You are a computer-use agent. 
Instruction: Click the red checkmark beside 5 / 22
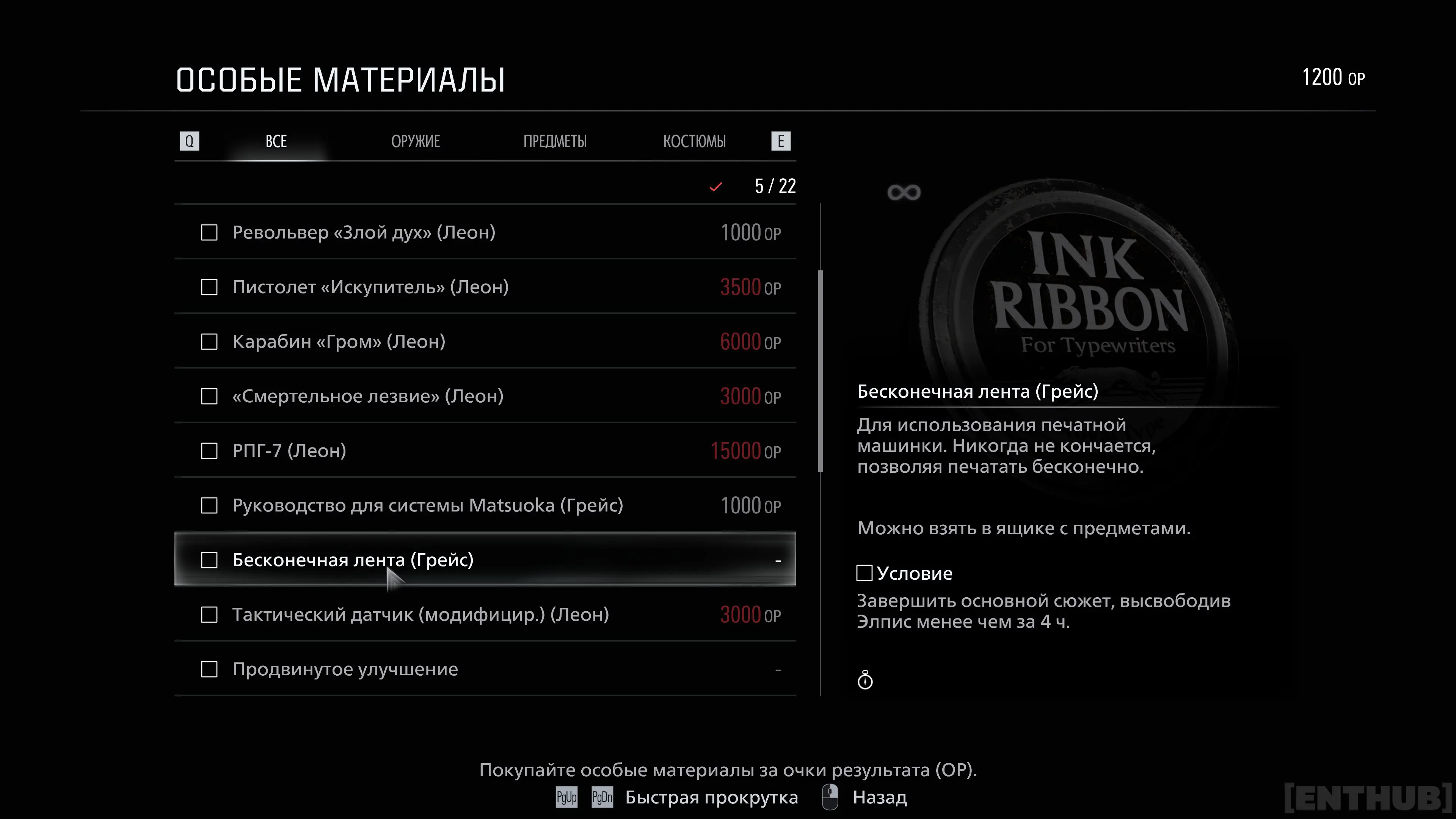click(715, 187)
